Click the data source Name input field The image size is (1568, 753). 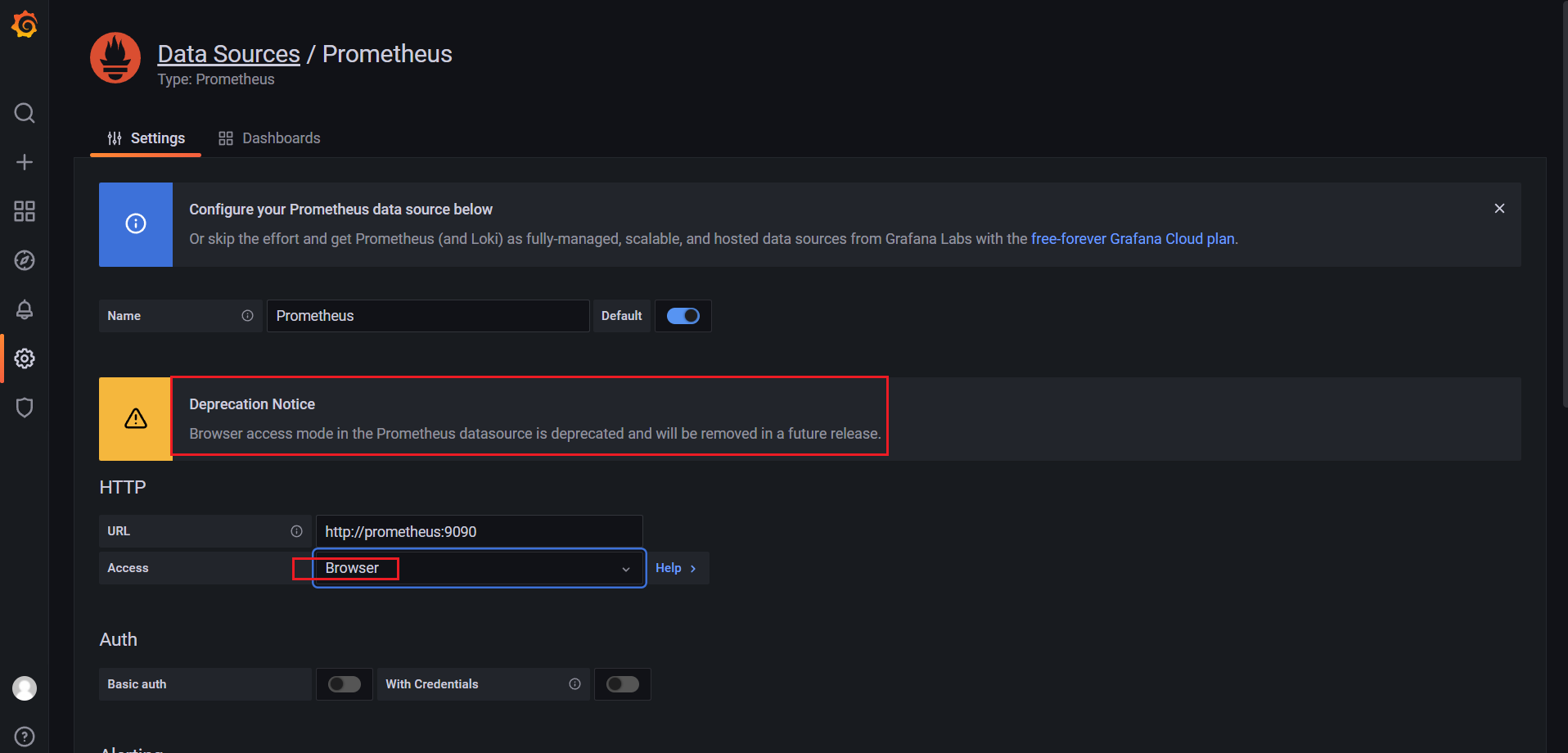click(428, 316)
